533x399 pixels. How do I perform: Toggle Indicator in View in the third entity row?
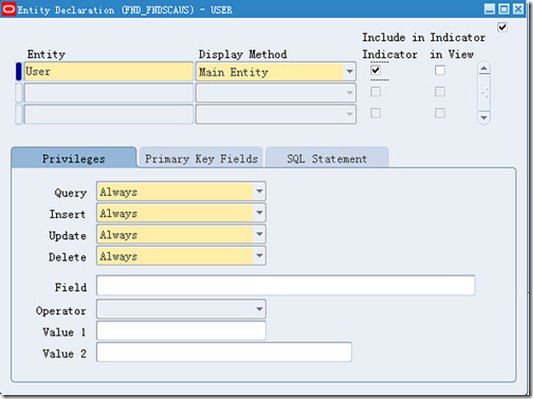[440, 113]
